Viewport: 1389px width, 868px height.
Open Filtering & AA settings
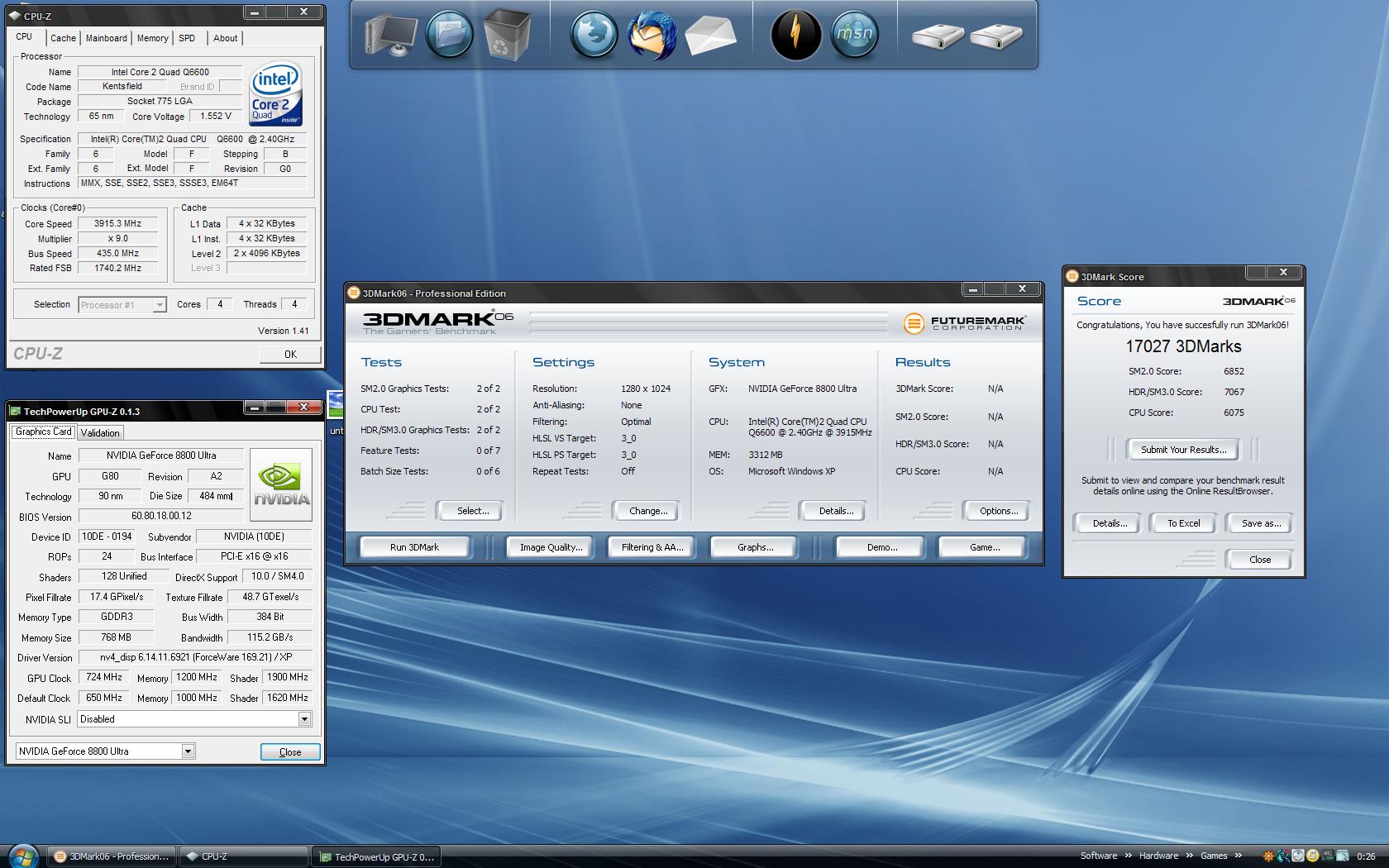tap(652, 547)
